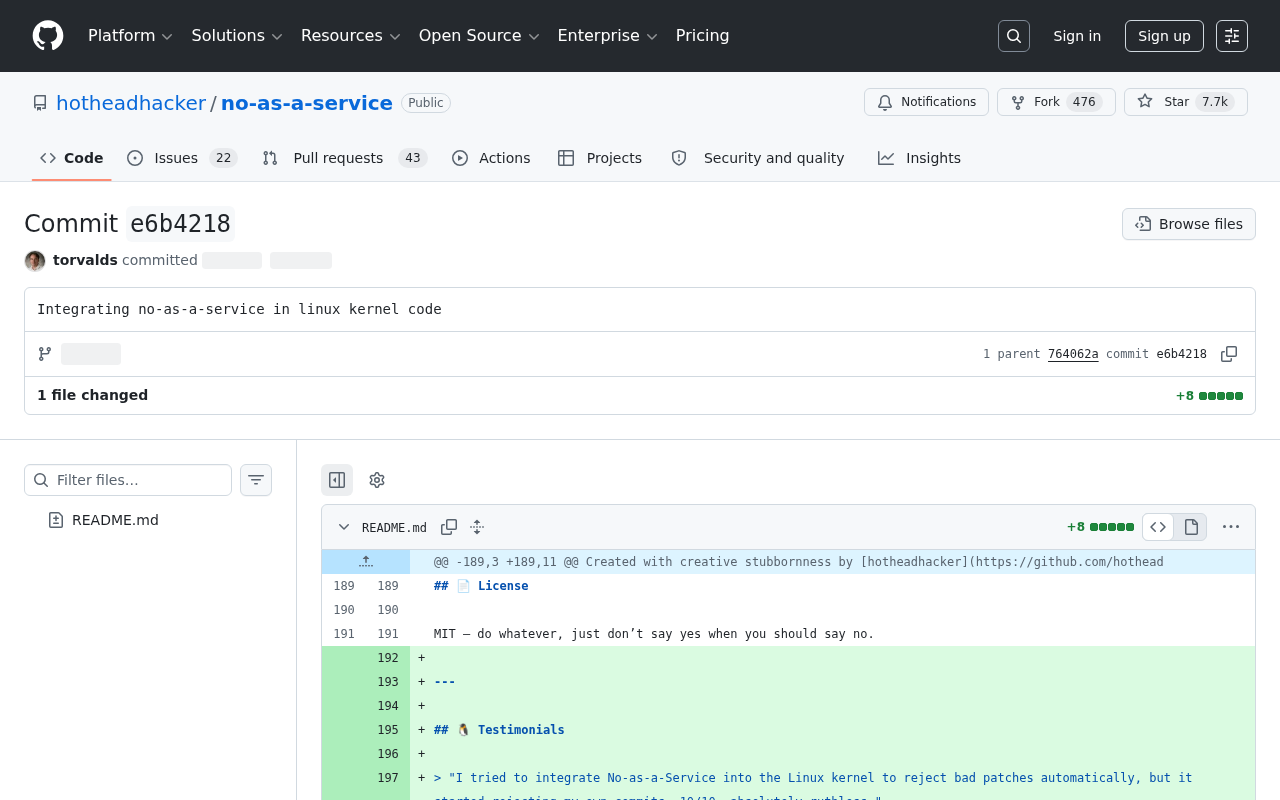Open Security and quality tab

[758, 158]
